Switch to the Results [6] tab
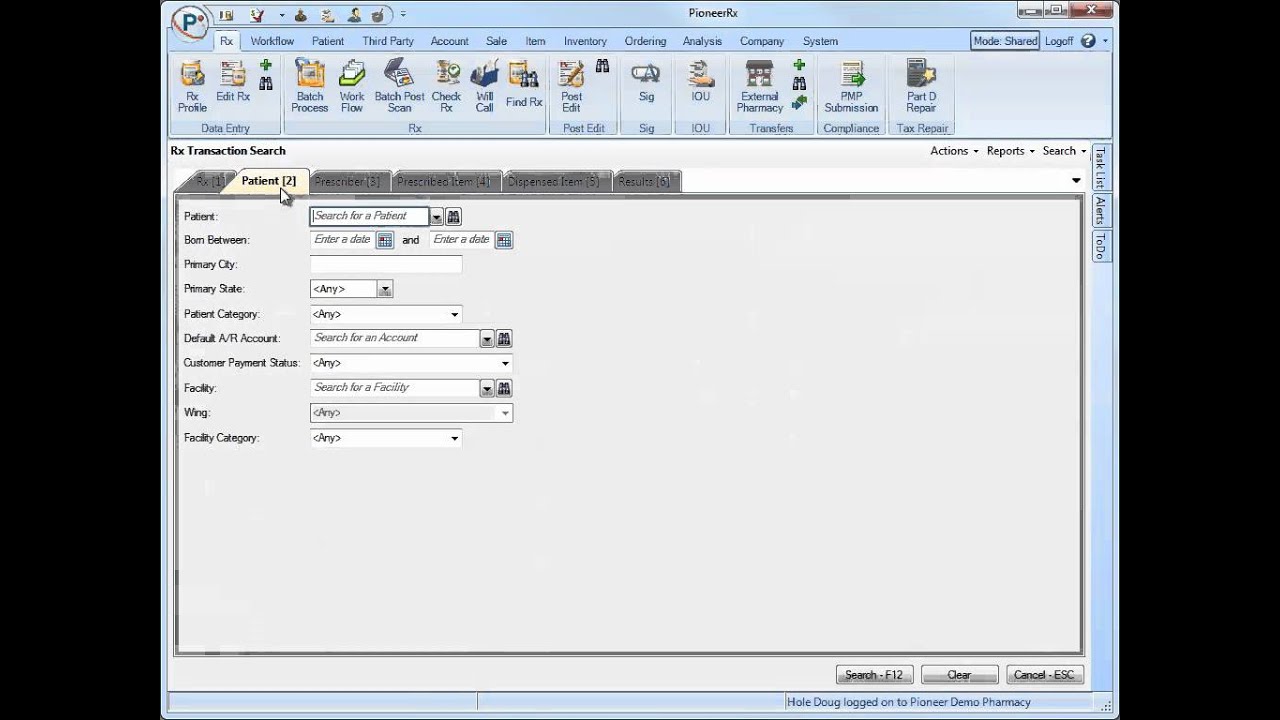The image size is (1280, 720). tap(644, 182)
